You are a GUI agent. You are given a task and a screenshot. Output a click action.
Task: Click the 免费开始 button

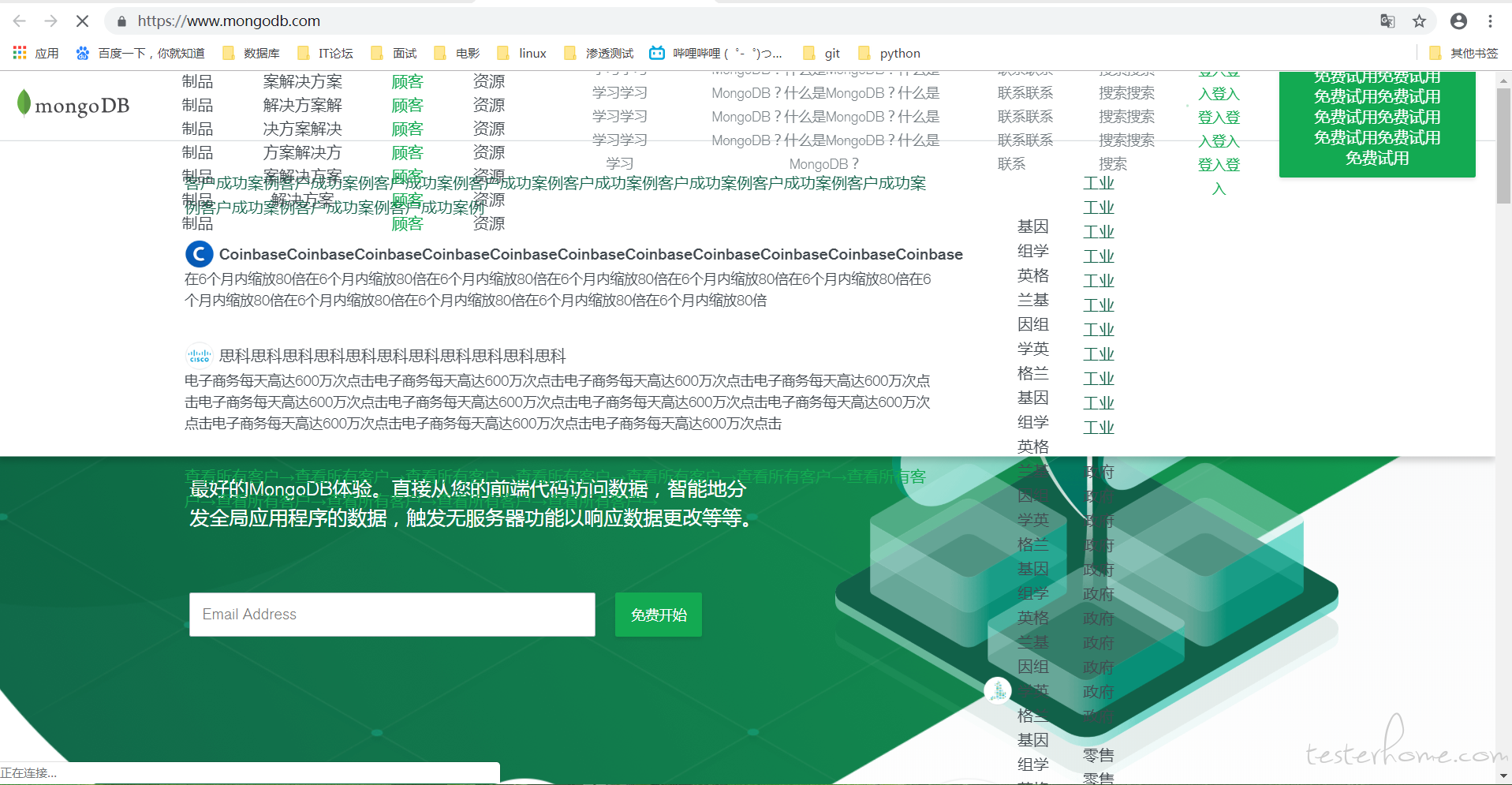point(659,615)
